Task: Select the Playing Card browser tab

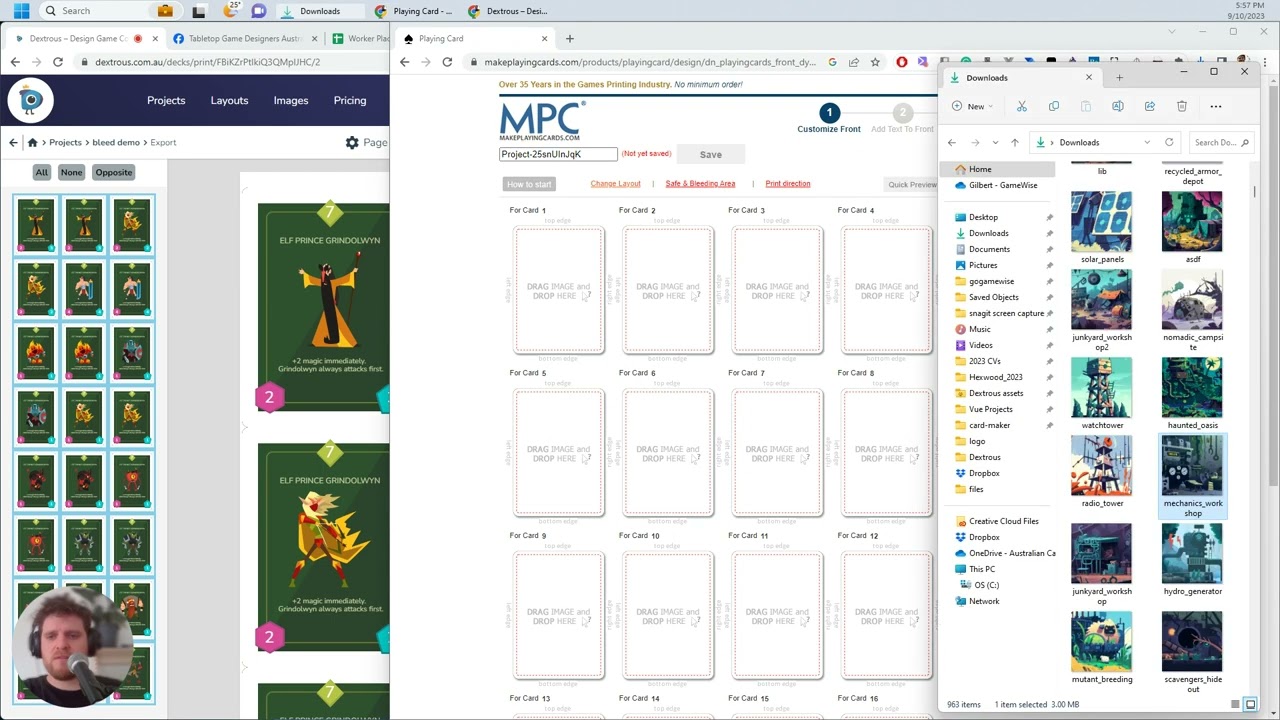Action: (x=475, y=39)
